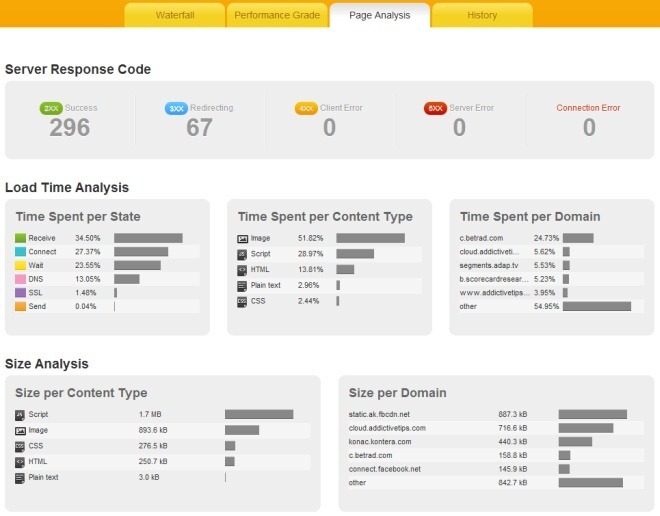Click the Page Analysis tab
660x516 pixels.
[x=380, y=15]
